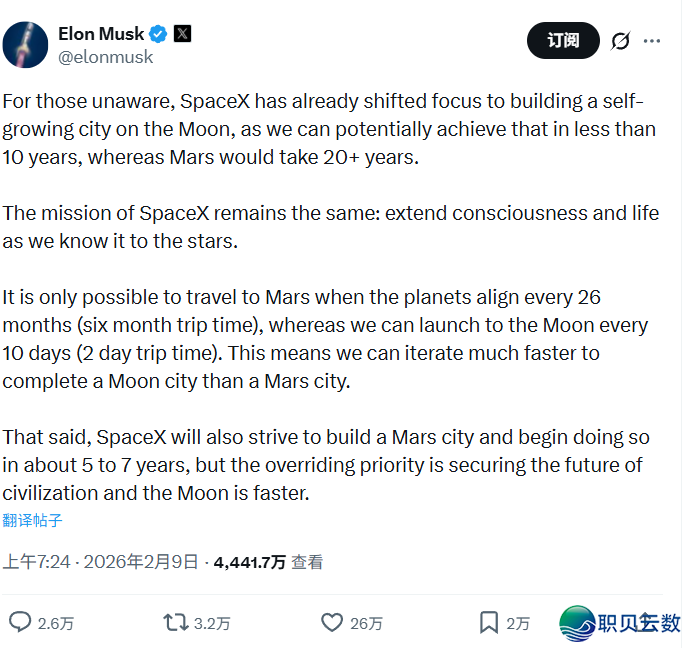The width and height of the screenshot is (688, 648).
Task: Click the blue verified checkmark badge
Action: coord(158,34)
